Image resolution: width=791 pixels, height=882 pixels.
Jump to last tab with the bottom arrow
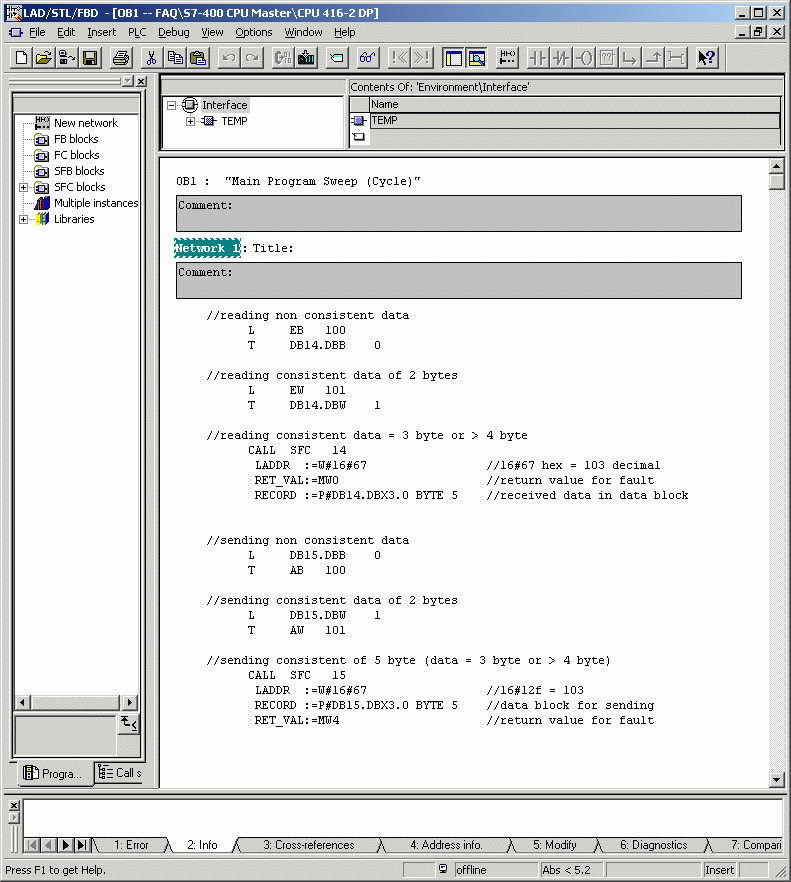(x=82, y=845)
